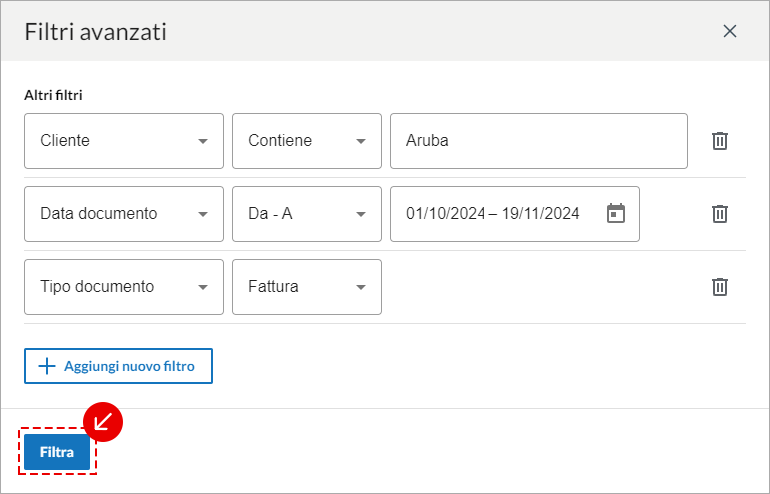Image resolution: width=770 pixels, height=494 pixels.
Task: Click the Filtra button
Action: 57,452
